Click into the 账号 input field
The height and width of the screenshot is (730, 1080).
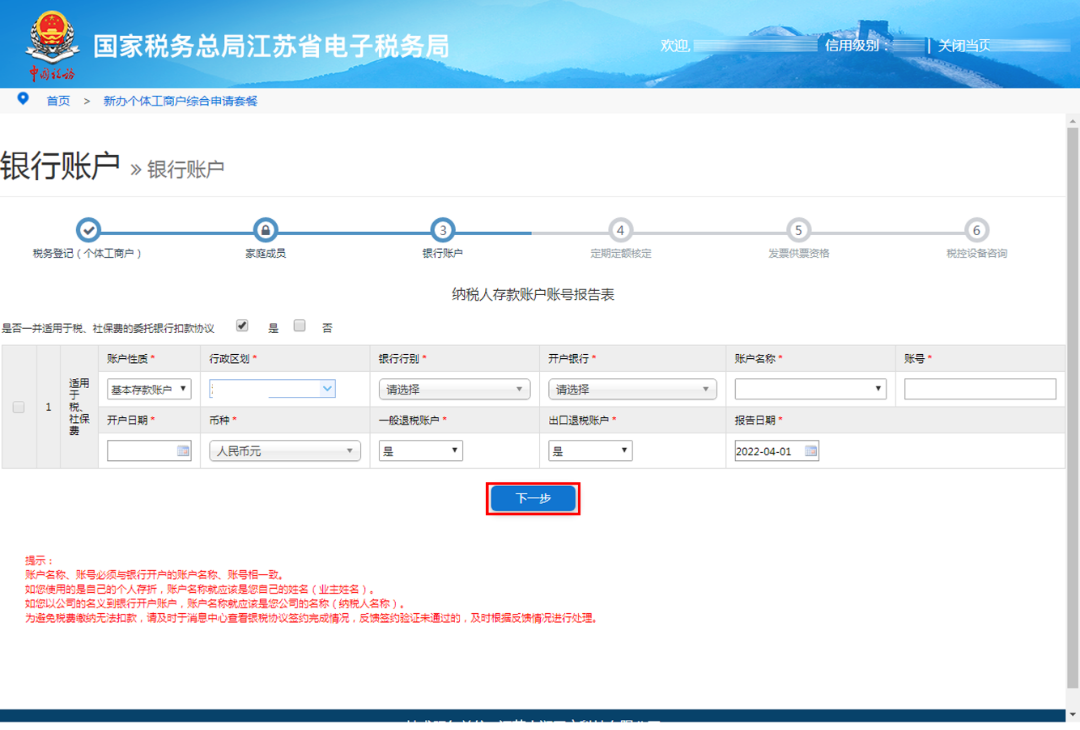(979, 389)
